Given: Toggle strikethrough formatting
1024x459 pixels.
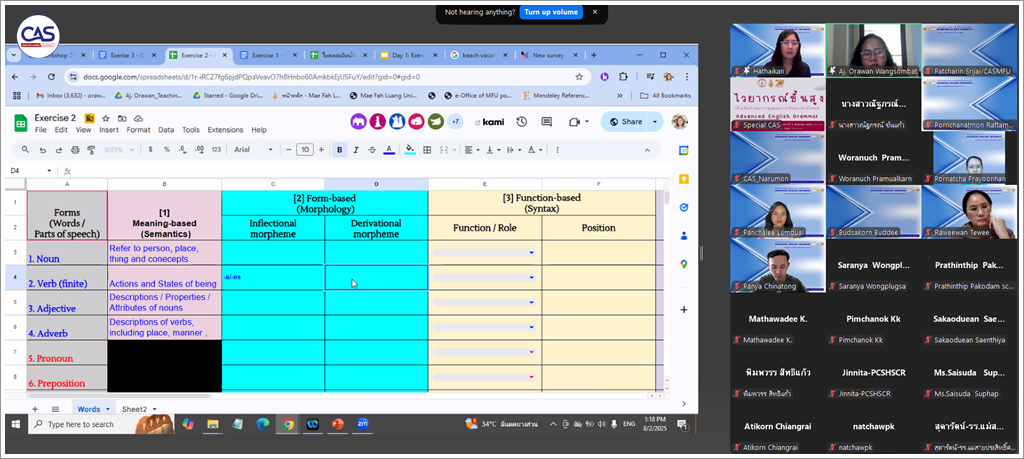Looking at the screenshot, I should 372,150.
